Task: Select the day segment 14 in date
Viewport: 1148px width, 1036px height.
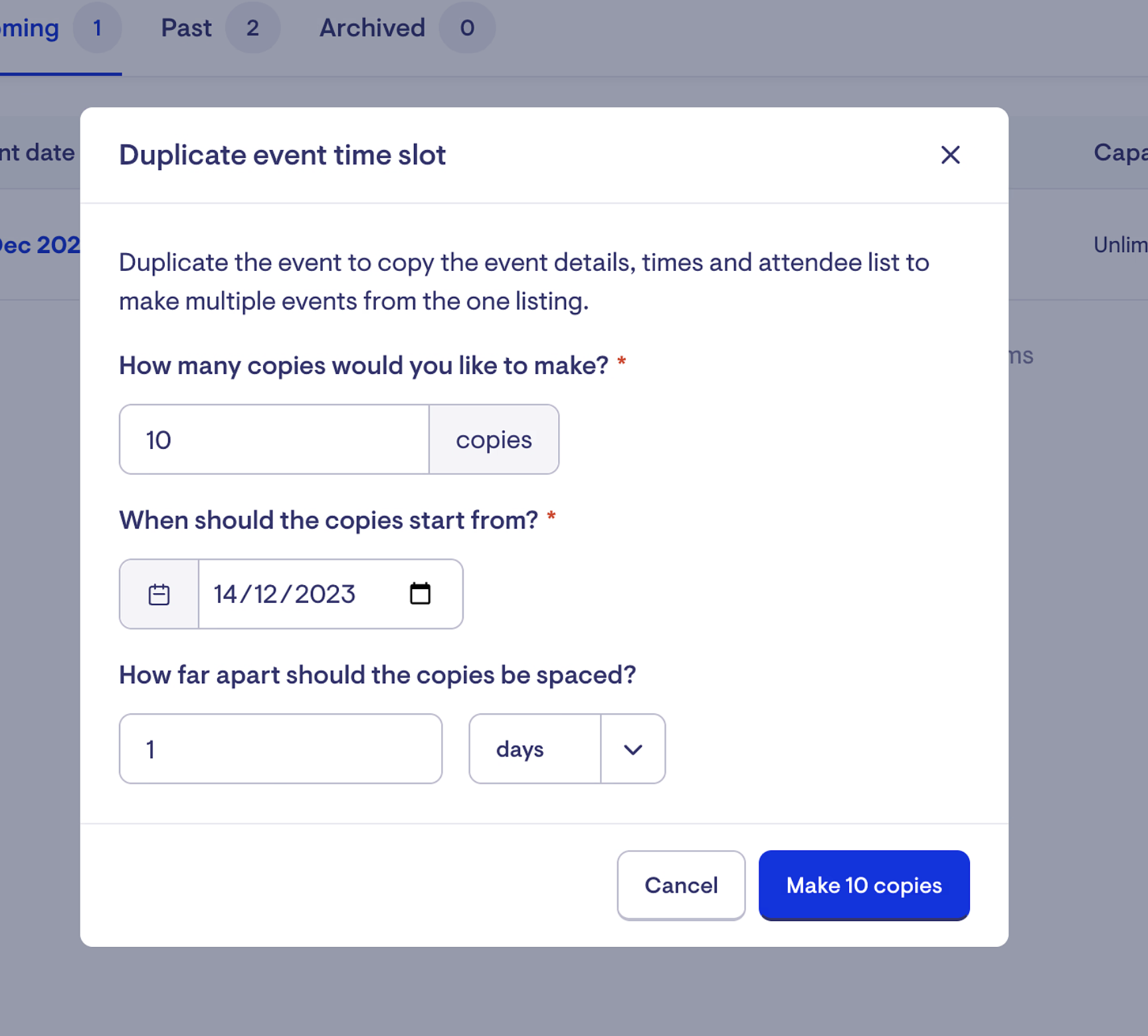Action: pyautogui.click(x=225, y=594)
